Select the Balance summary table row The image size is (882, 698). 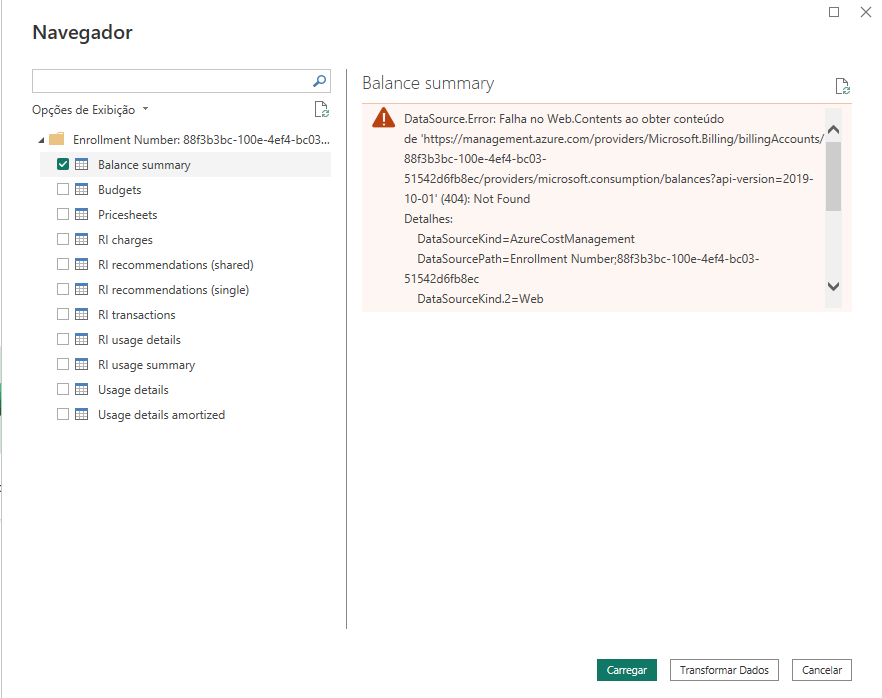[x=186, y=164]
